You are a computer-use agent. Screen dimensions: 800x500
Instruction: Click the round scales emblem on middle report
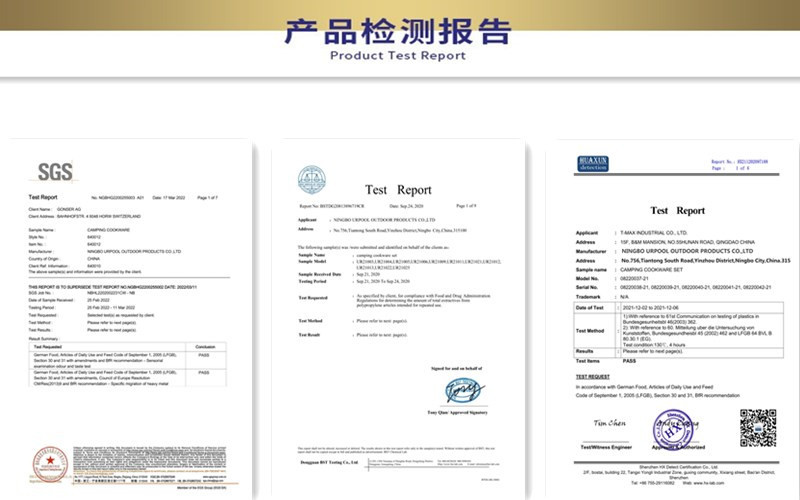click(312, 180)
